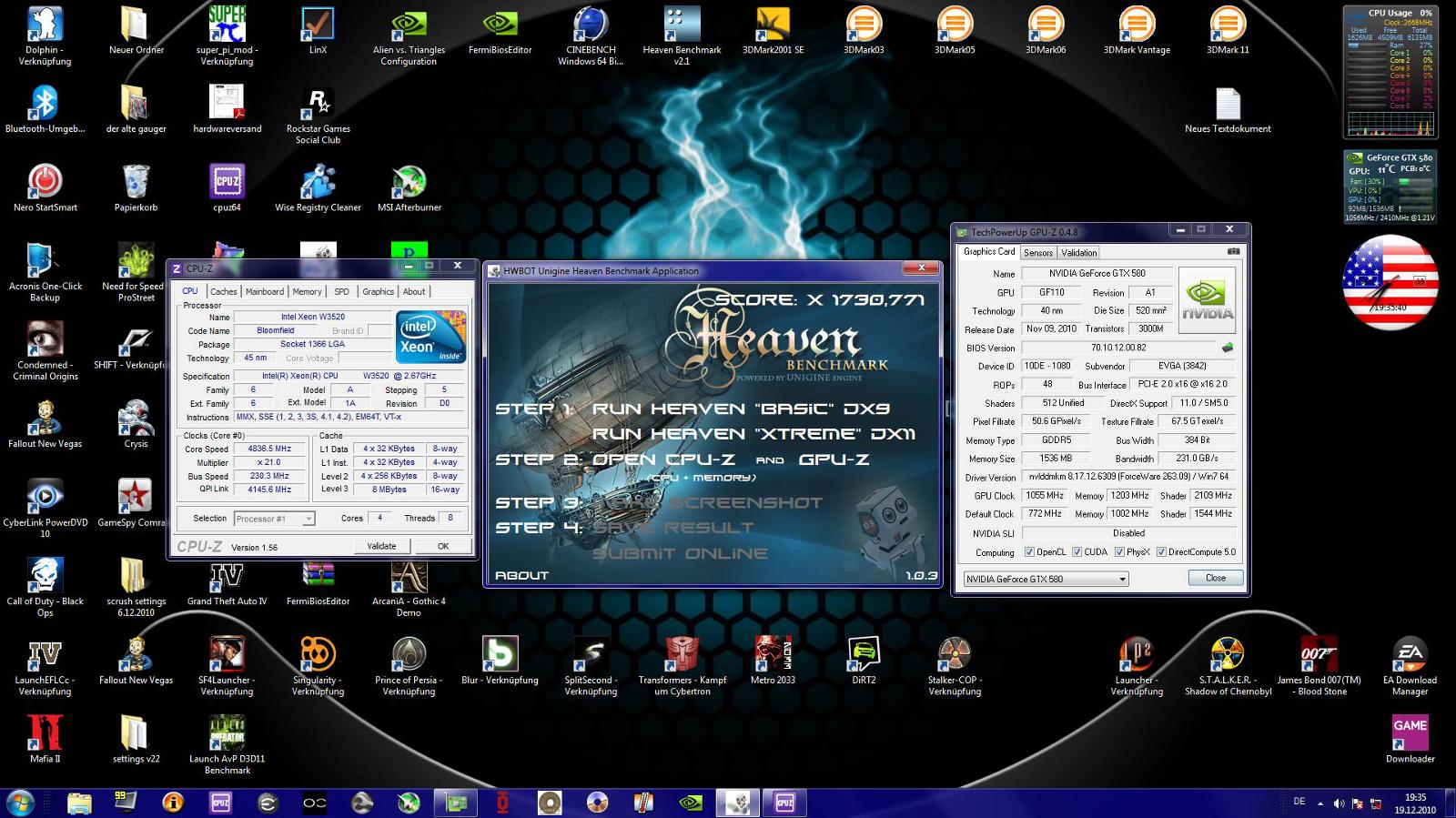1456x818 pixels.
Task: Launch Metro 2033 desktop icon
Action: pyautogui.click(x=773, y=661)
